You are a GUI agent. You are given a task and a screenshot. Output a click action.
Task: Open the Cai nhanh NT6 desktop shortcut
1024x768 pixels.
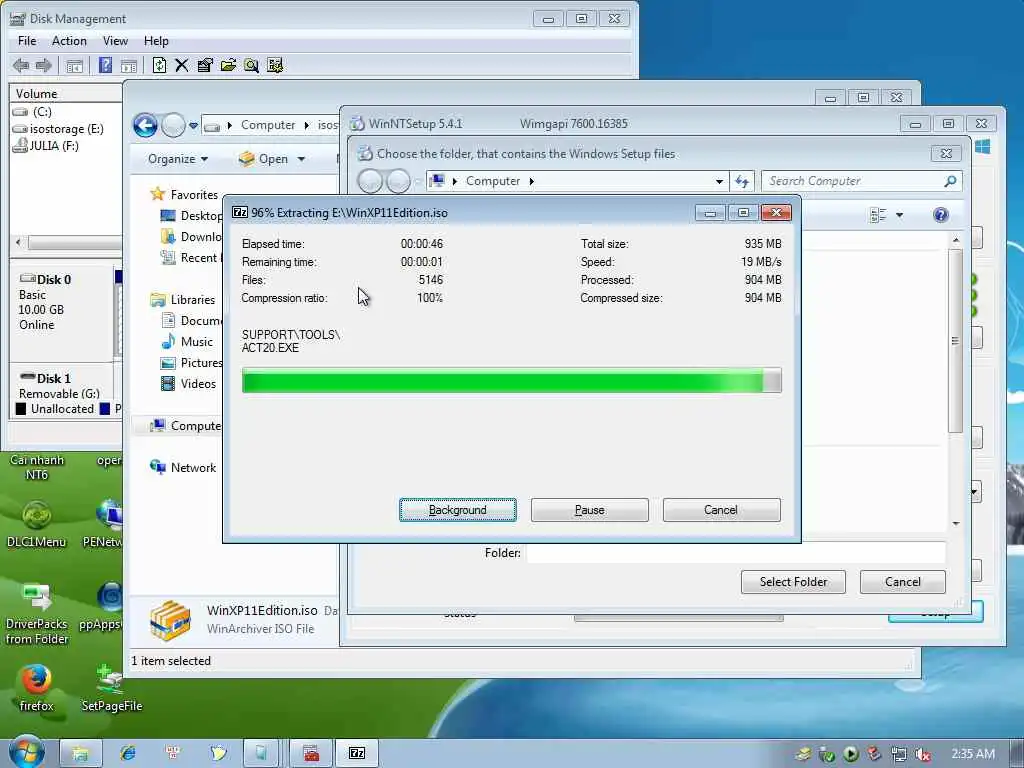click(x=37, y=467)
